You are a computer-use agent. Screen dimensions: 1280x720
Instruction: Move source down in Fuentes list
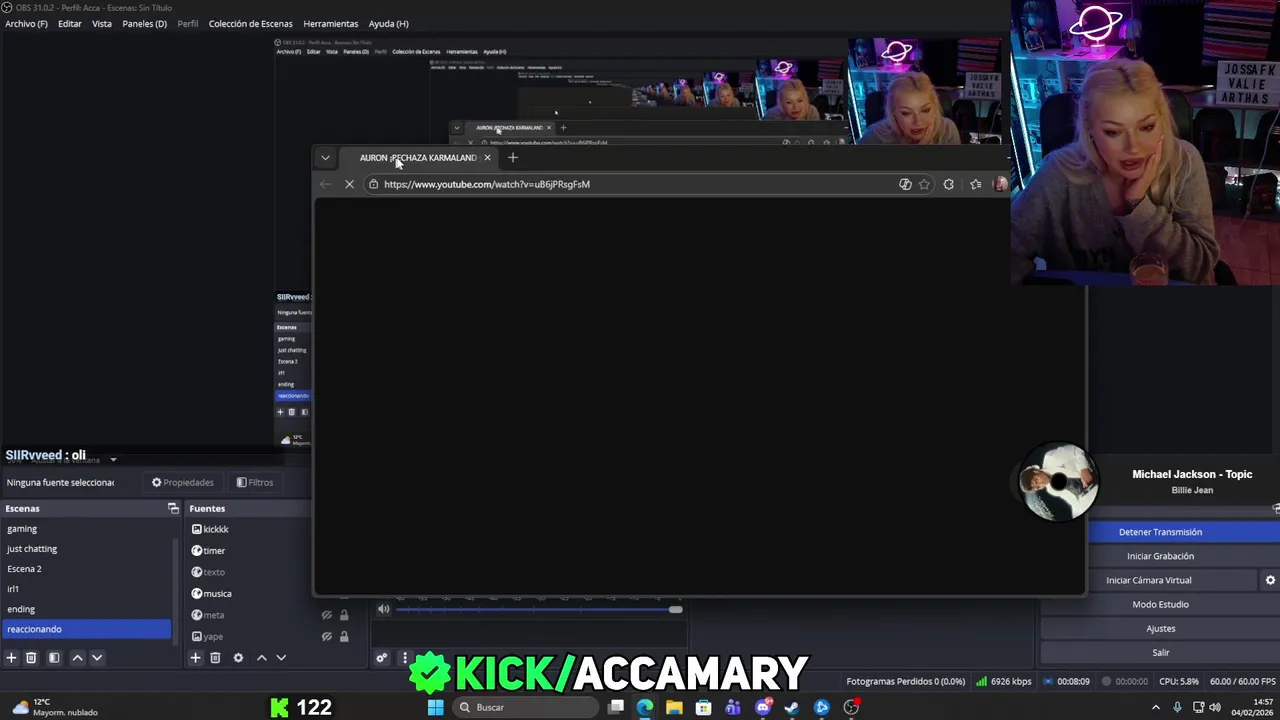pos(281,658)
